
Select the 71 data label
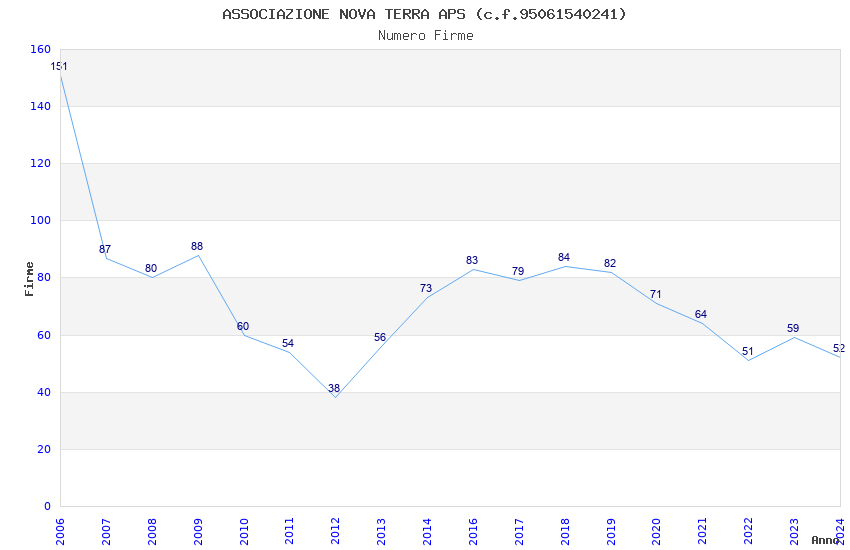[x=656, y=295]
